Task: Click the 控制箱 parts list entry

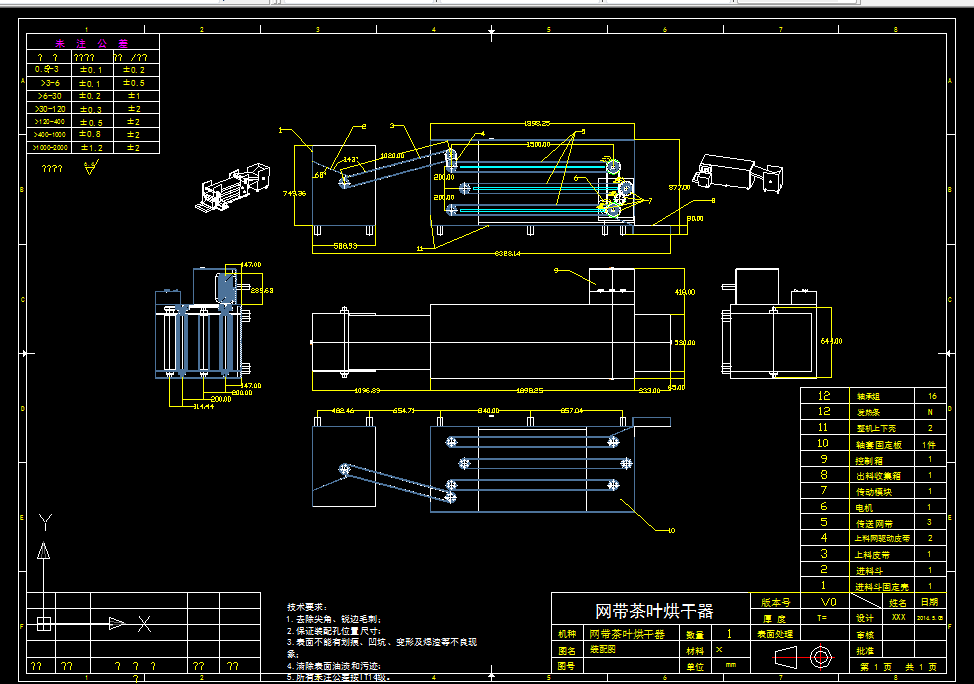Action: point(868,461)
